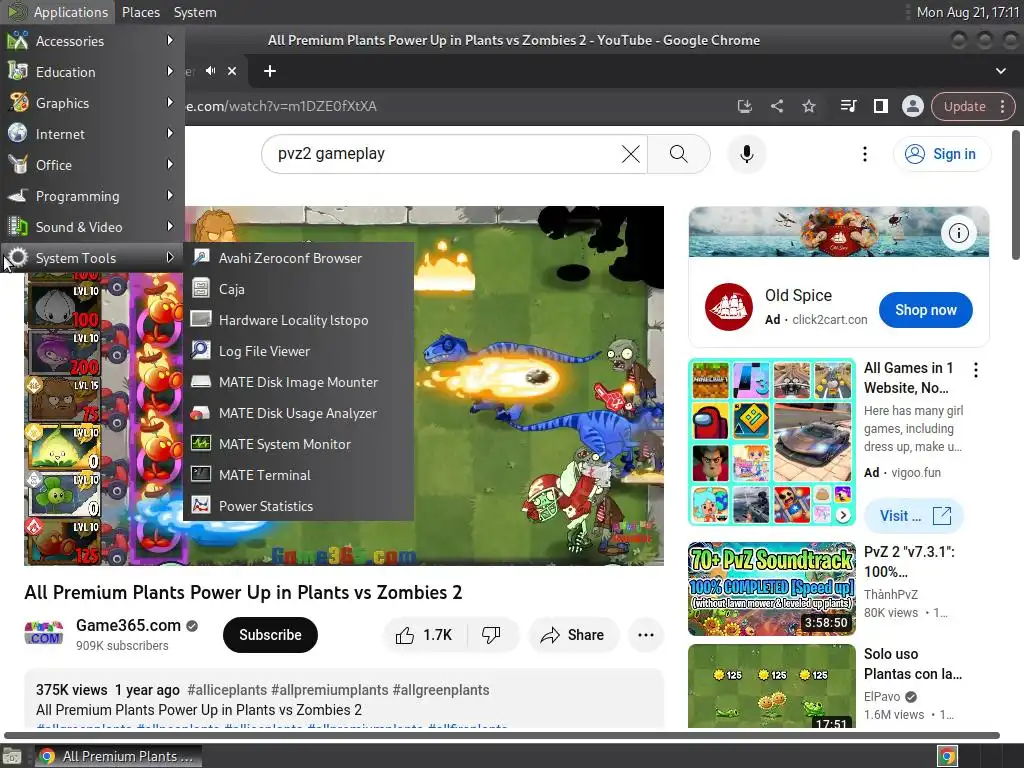Screen dimensions: 1024x768
Task: Expand the tab search chevron
Action: point(1000,71)
